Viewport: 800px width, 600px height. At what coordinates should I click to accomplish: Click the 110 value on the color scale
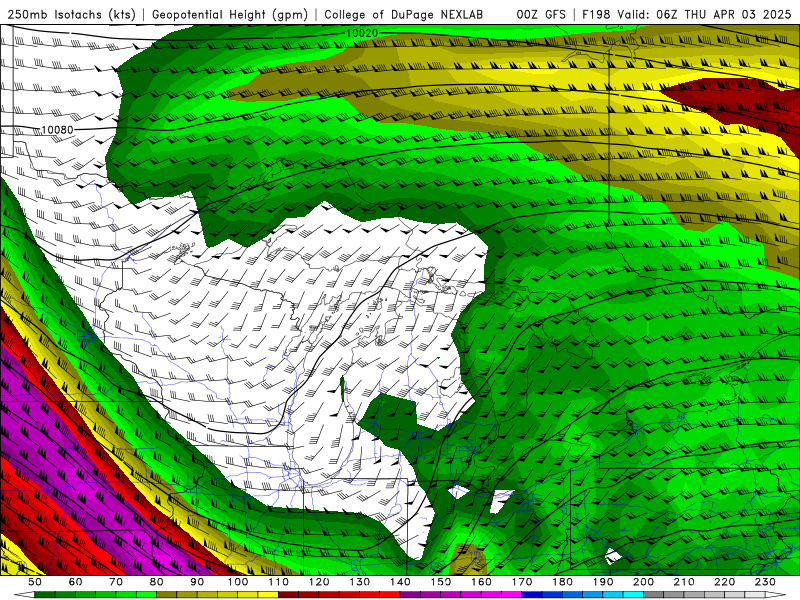(278, 582)
